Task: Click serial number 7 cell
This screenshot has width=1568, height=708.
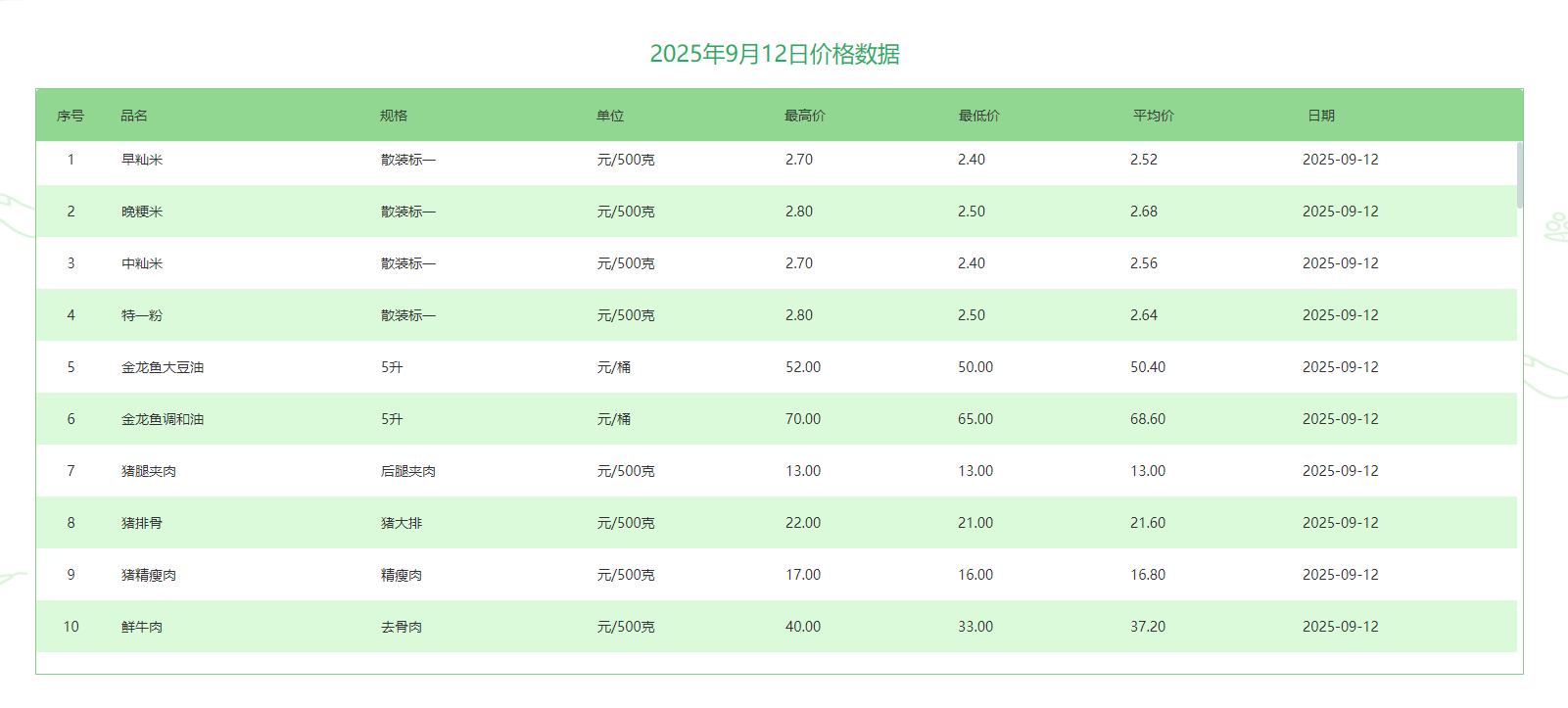Action: (x=71, y=471)
